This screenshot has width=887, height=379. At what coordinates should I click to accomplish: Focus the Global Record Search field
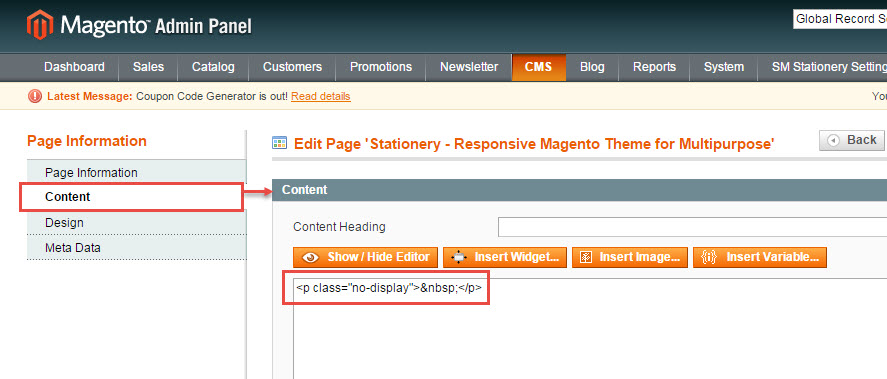coord(840,19)
